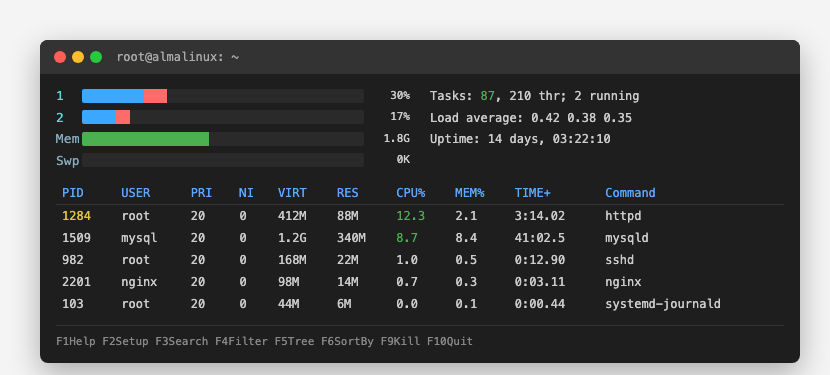Click the 1.2G VIRT value

click(292, 238)
